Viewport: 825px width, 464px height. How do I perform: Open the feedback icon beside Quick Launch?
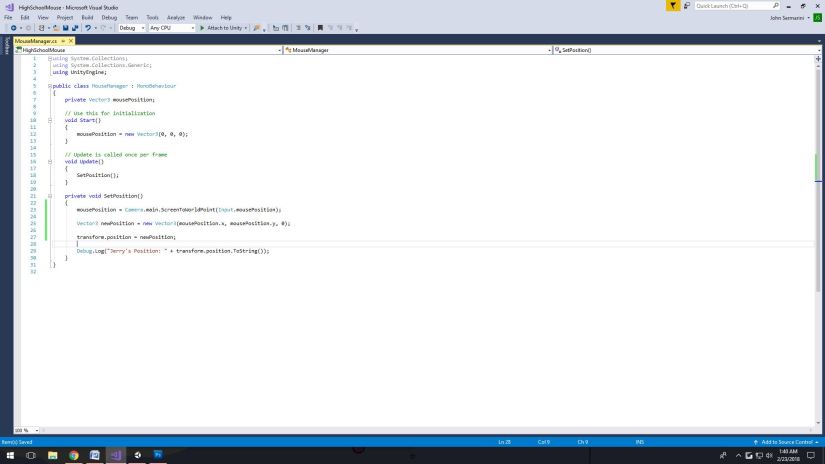686,6
